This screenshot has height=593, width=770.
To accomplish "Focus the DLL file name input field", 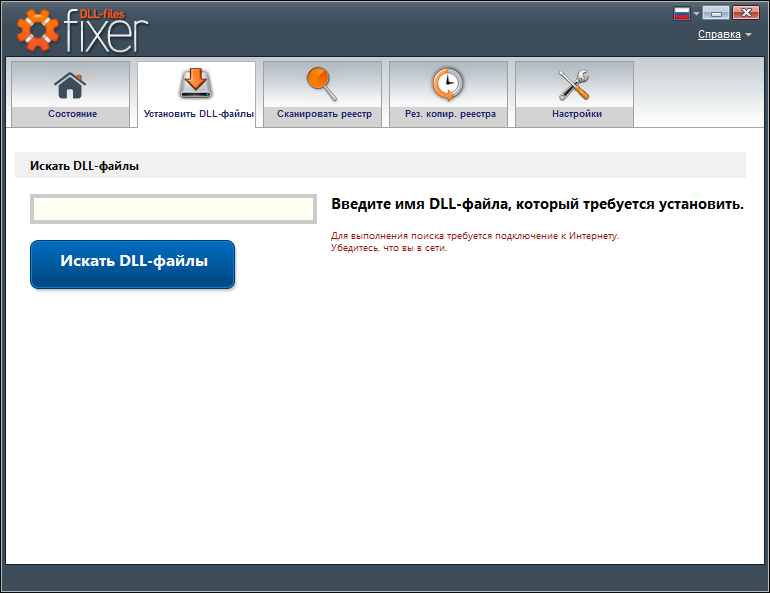I will click(173, 209).
